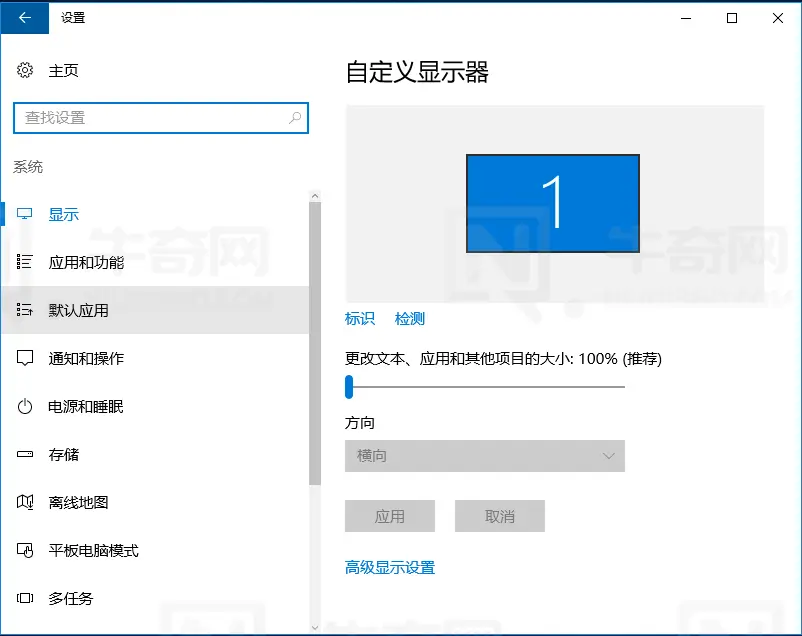The width and height of the screenshot is (802, 636).
Task: Go to 通知和操作 settings
Action: 155,358
